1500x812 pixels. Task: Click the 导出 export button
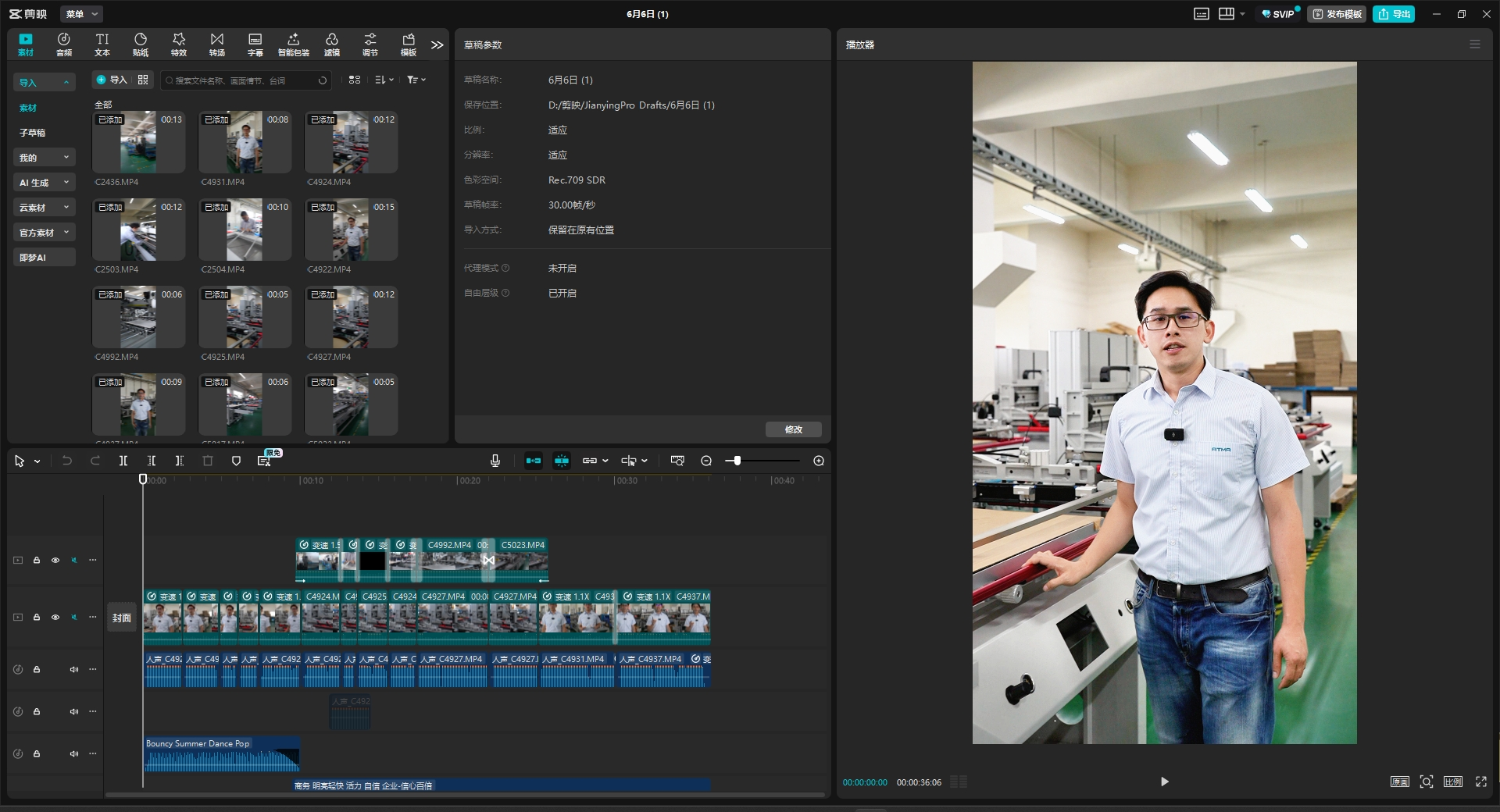[1394, 14]
